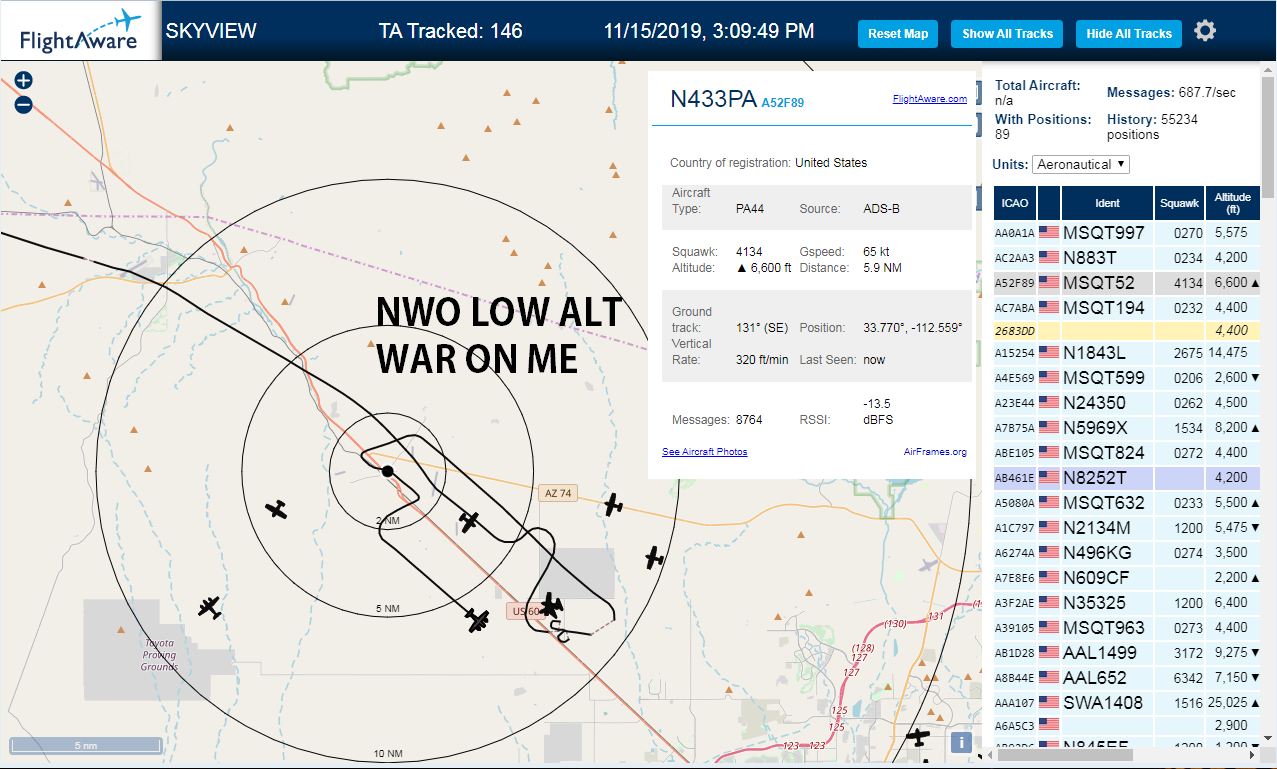Select aircraft icon west of 2 NM ring

click(277, 510)
